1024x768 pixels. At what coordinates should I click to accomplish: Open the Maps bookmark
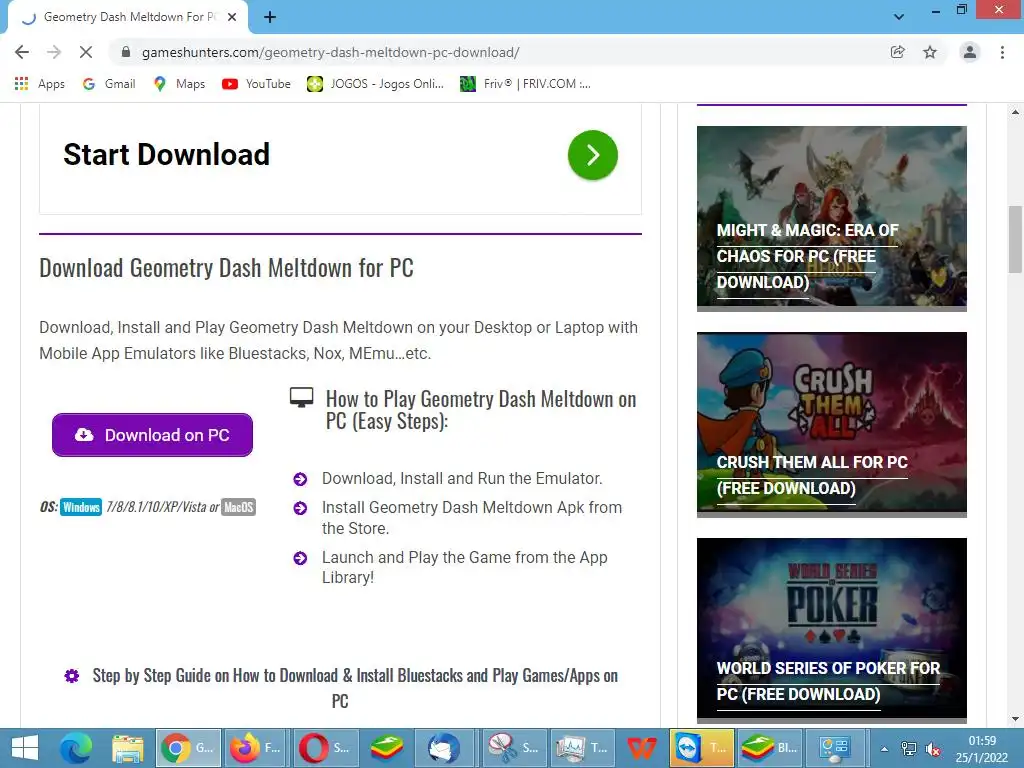pos(180,84)
